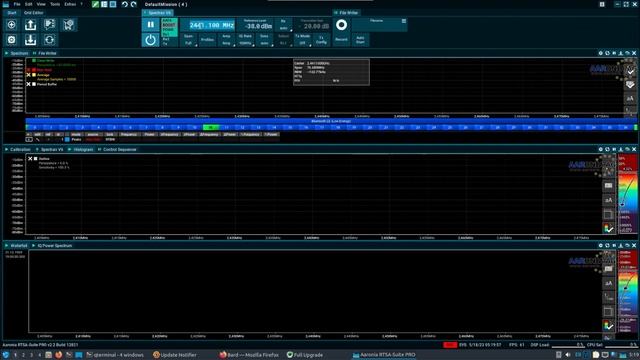Click the square frame icon in Histogram sidebar
640x360 pixels.
click(x=608, y=214)
